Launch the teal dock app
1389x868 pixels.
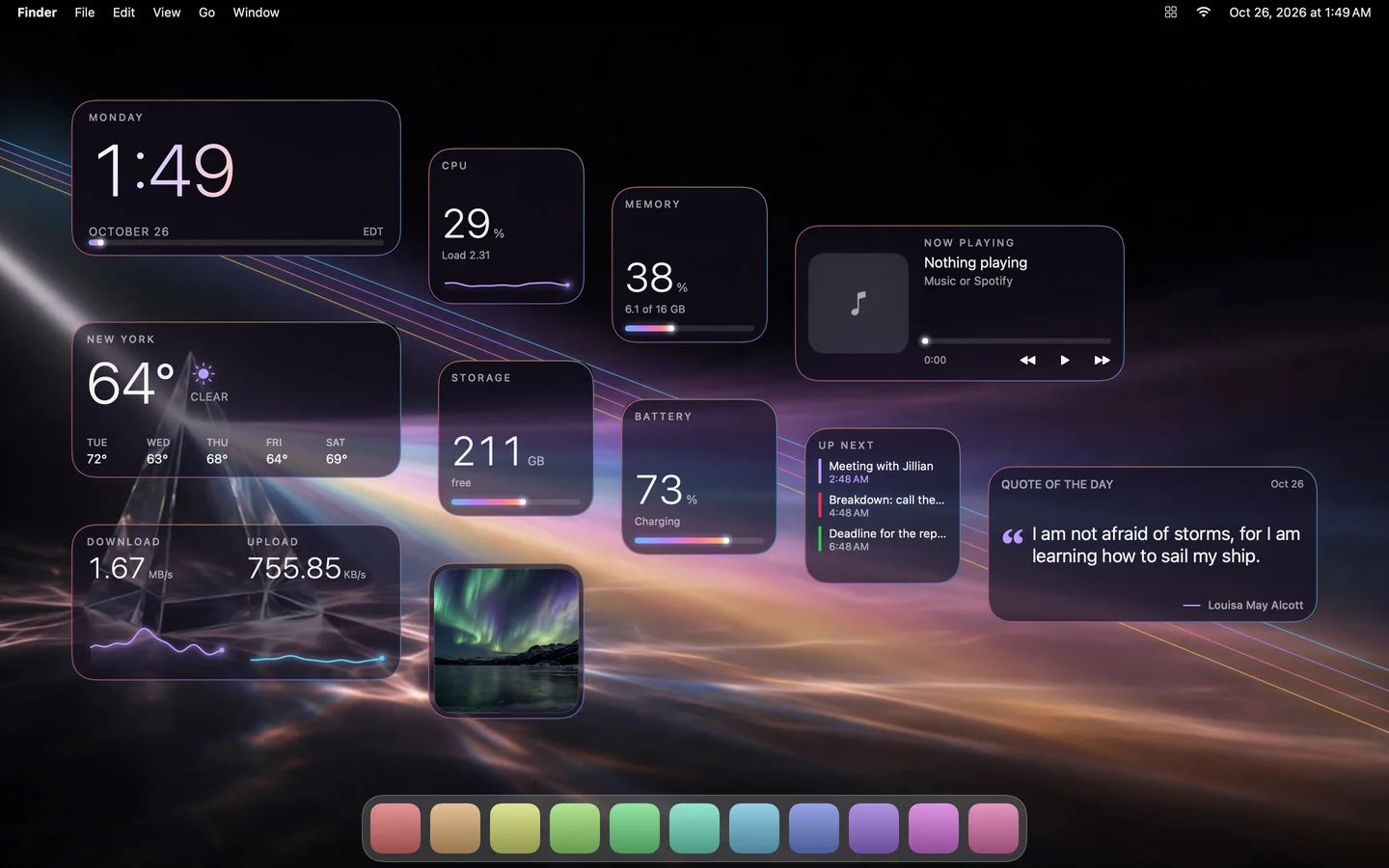pos(694,828)
